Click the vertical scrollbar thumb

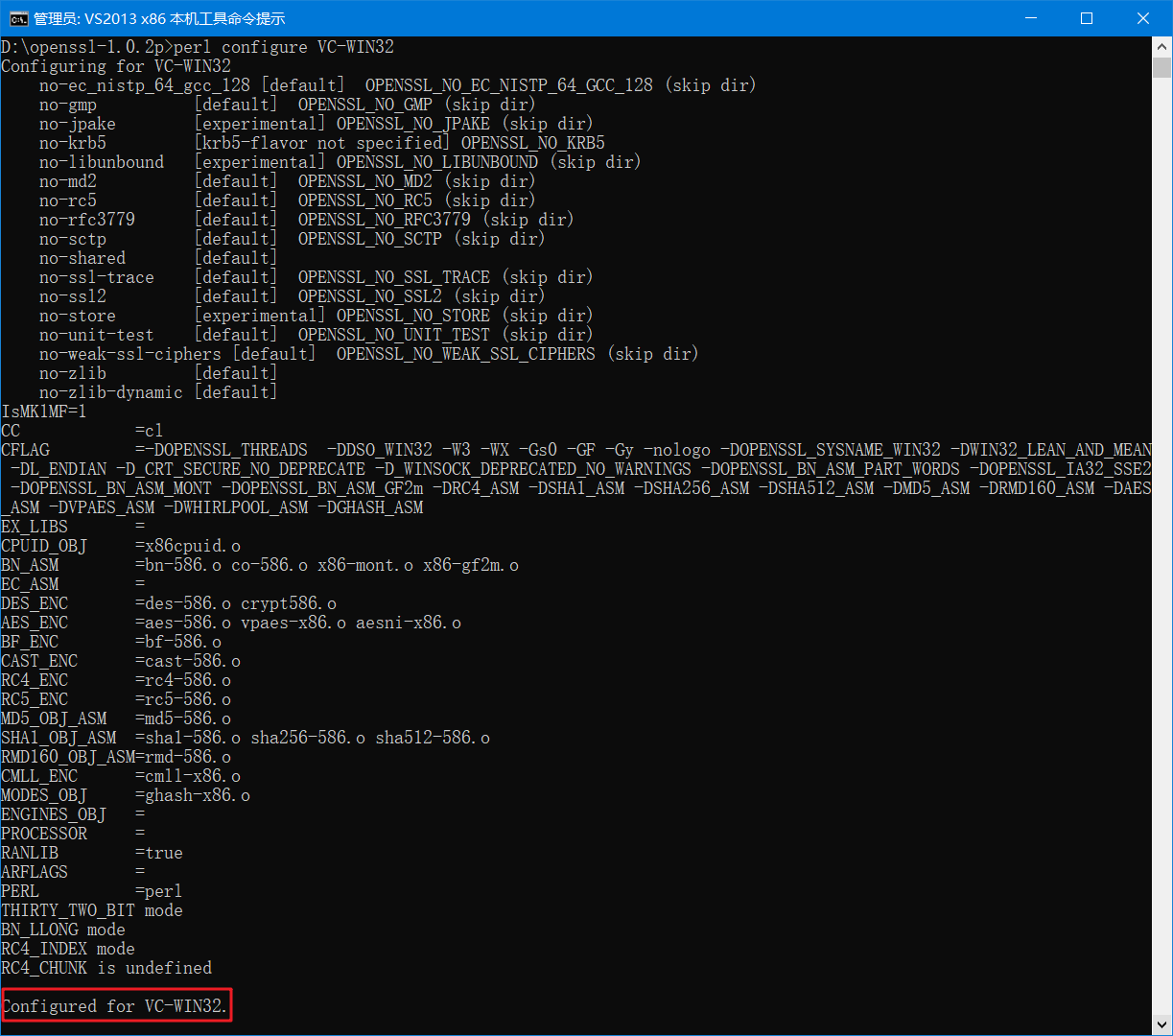tap(1162, 67)
